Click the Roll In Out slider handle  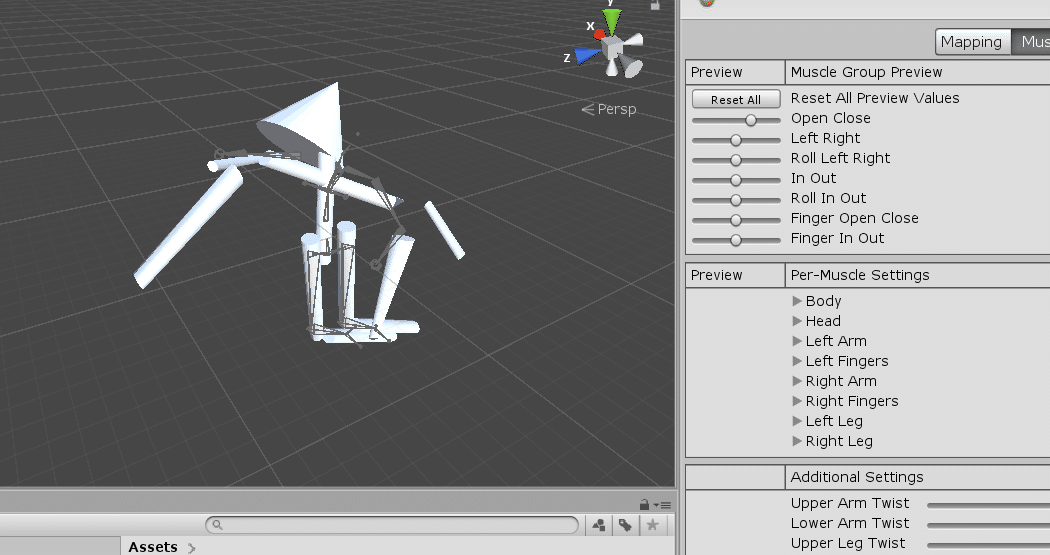point(736,200)
